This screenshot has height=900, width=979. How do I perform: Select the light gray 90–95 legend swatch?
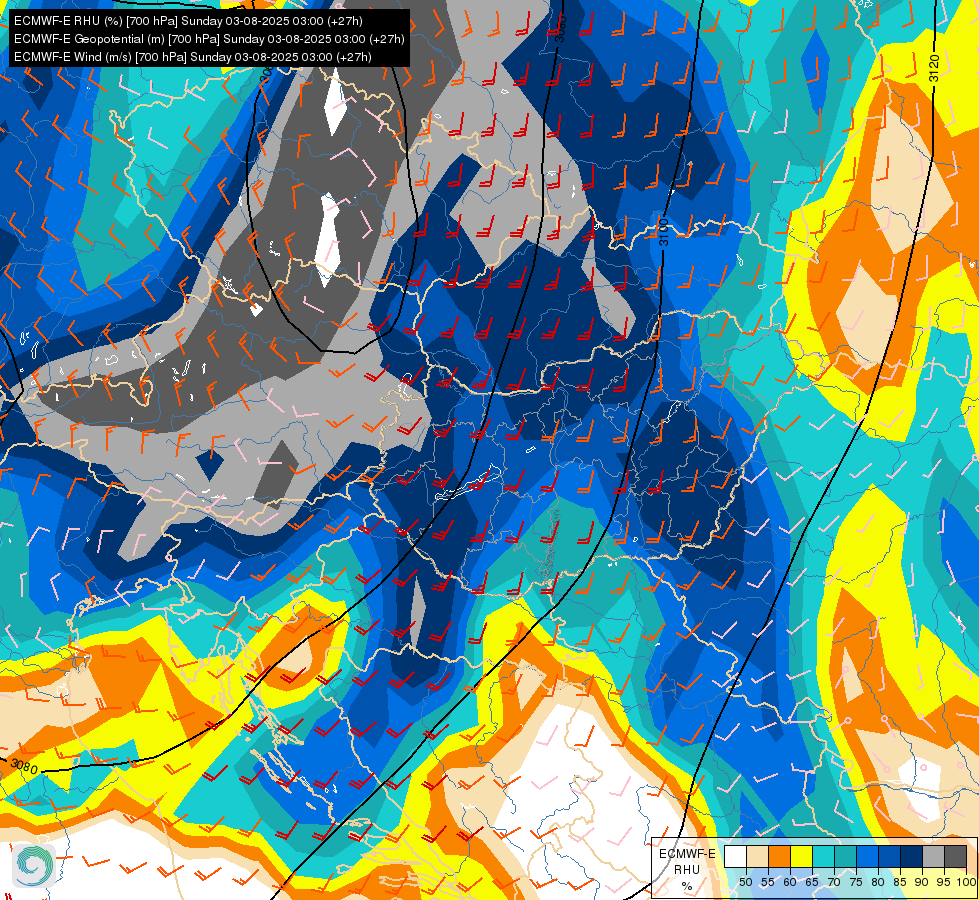tap(934, 856)
